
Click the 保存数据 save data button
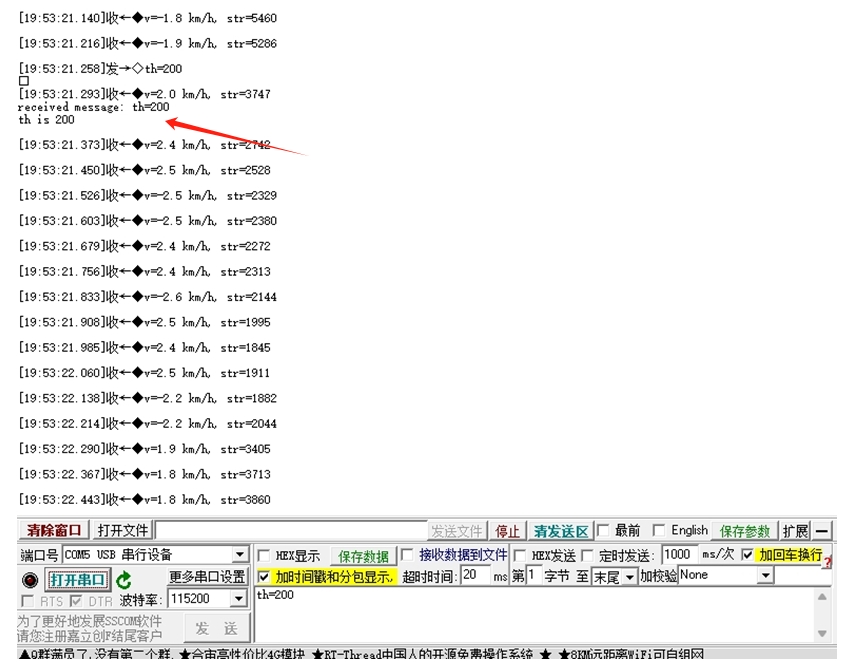(x=362, y=556)
